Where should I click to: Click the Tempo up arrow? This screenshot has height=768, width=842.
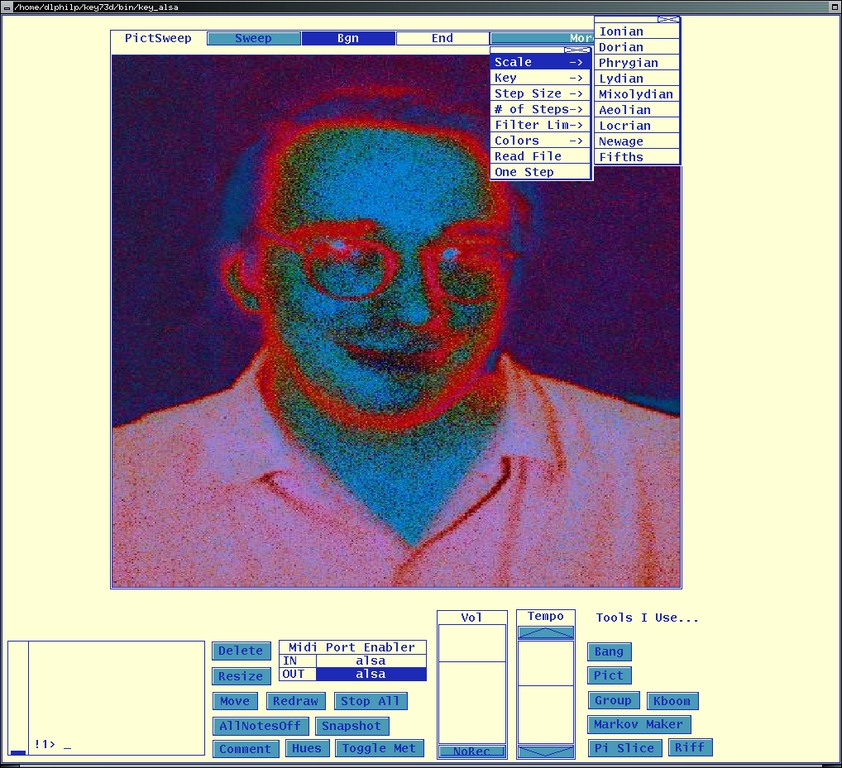tap(545, 632)
